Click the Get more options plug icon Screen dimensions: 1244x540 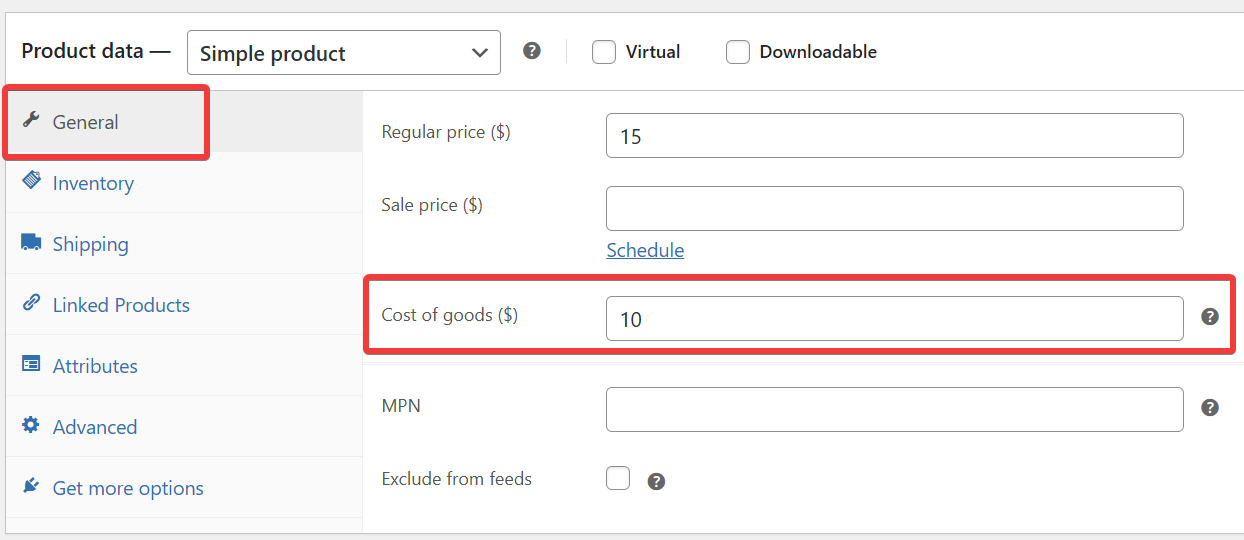(31, 487)
